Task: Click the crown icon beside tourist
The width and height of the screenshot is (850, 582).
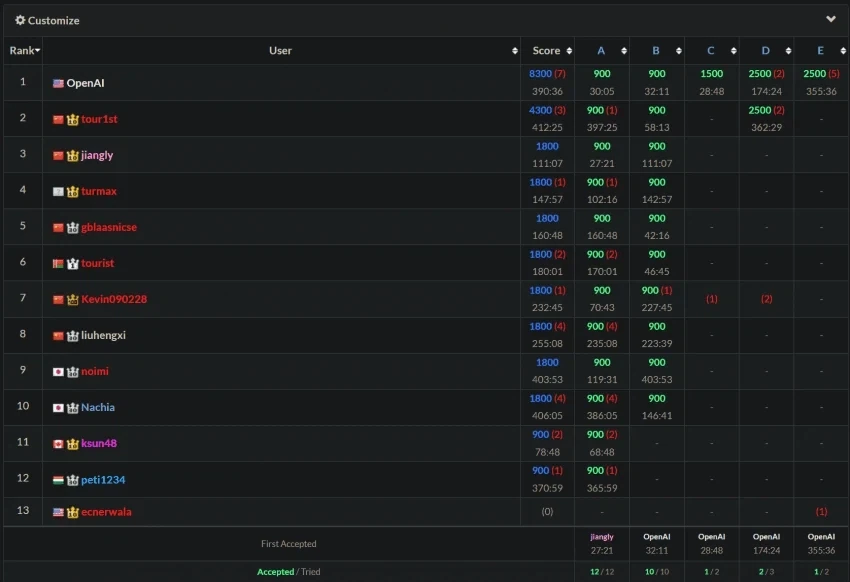Action: tap(73, 263)
